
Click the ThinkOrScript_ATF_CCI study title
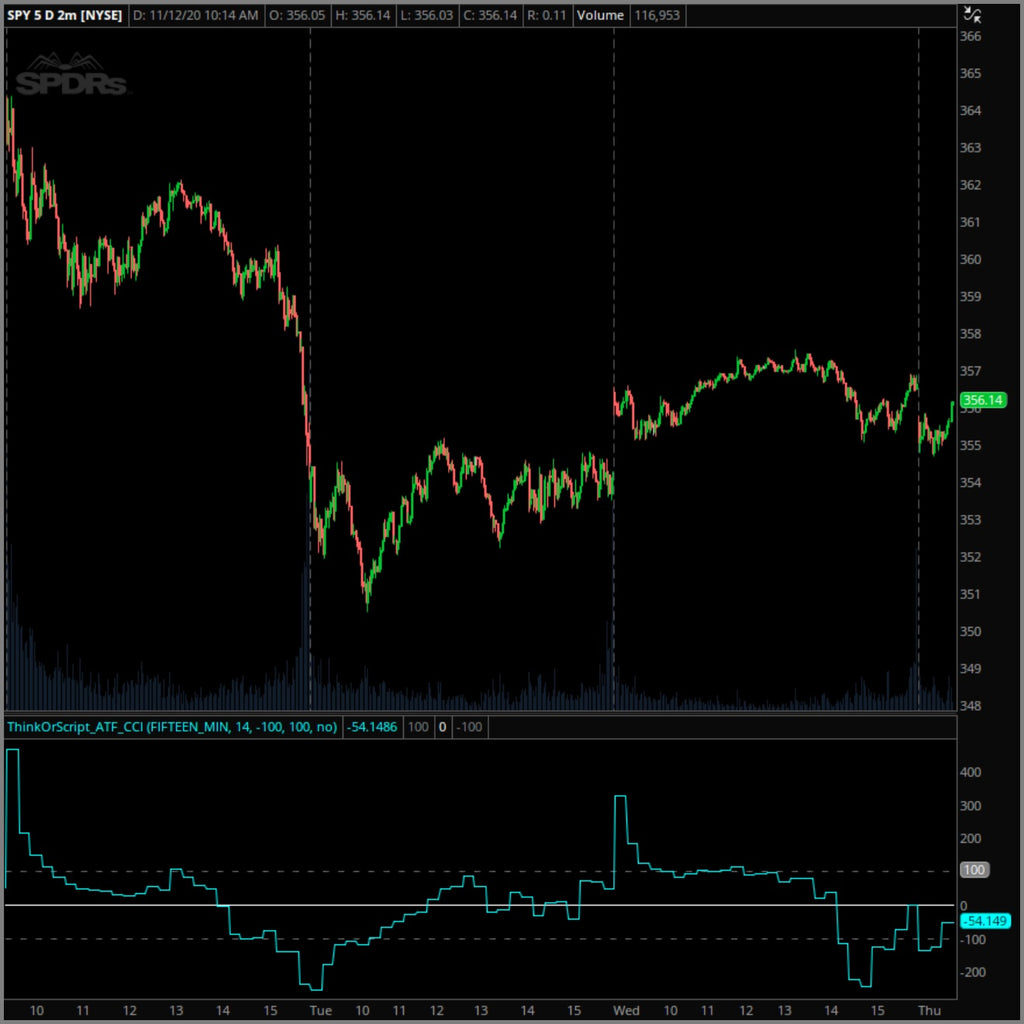[x=172, y=727]
